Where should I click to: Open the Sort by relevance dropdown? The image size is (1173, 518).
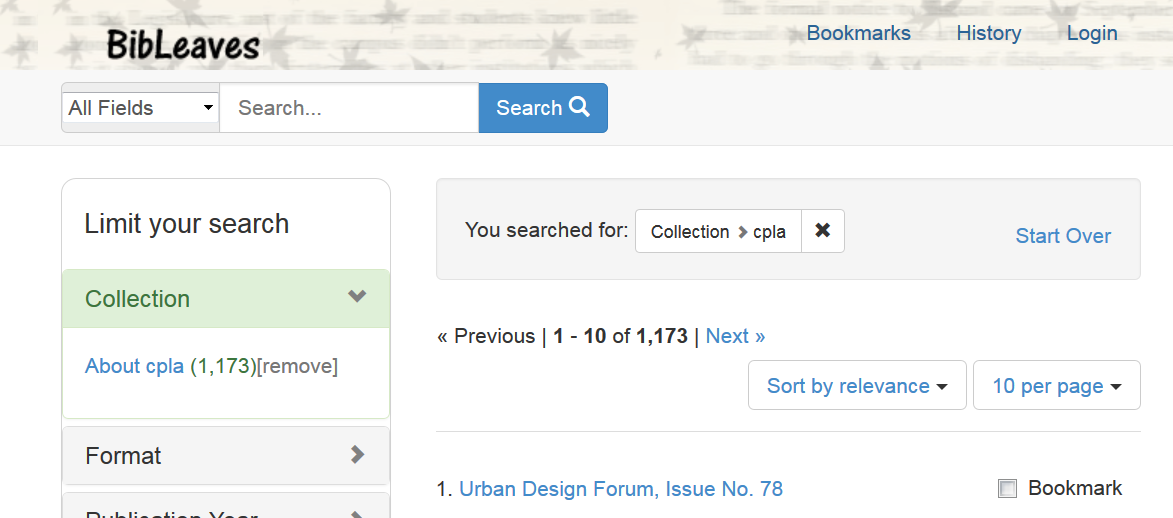856,386
